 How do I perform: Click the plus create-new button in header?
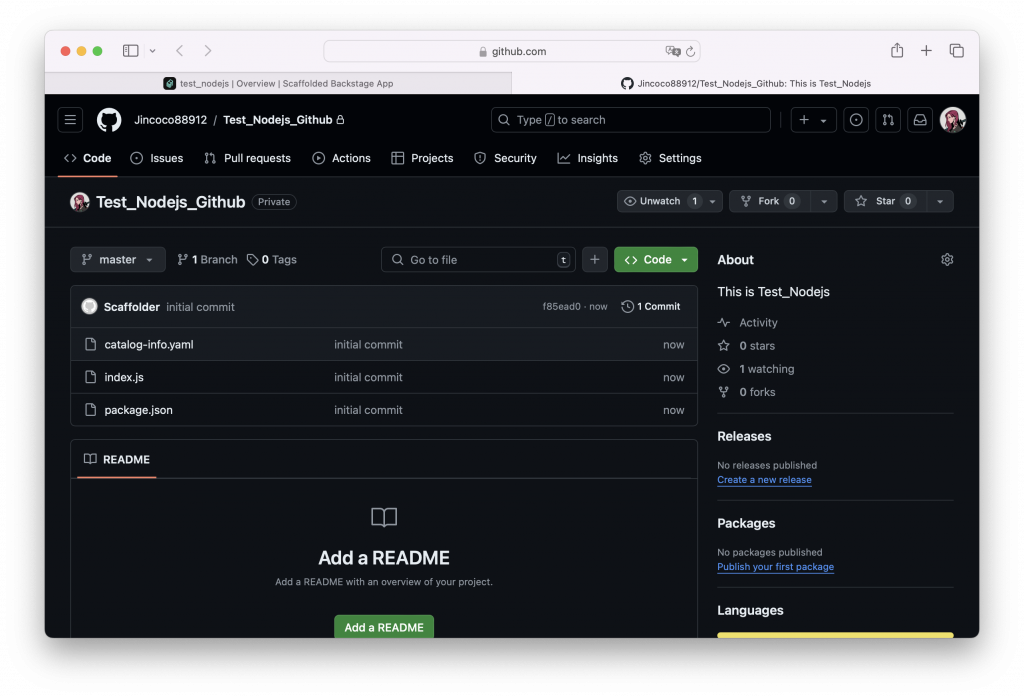(x=813, y=120)
